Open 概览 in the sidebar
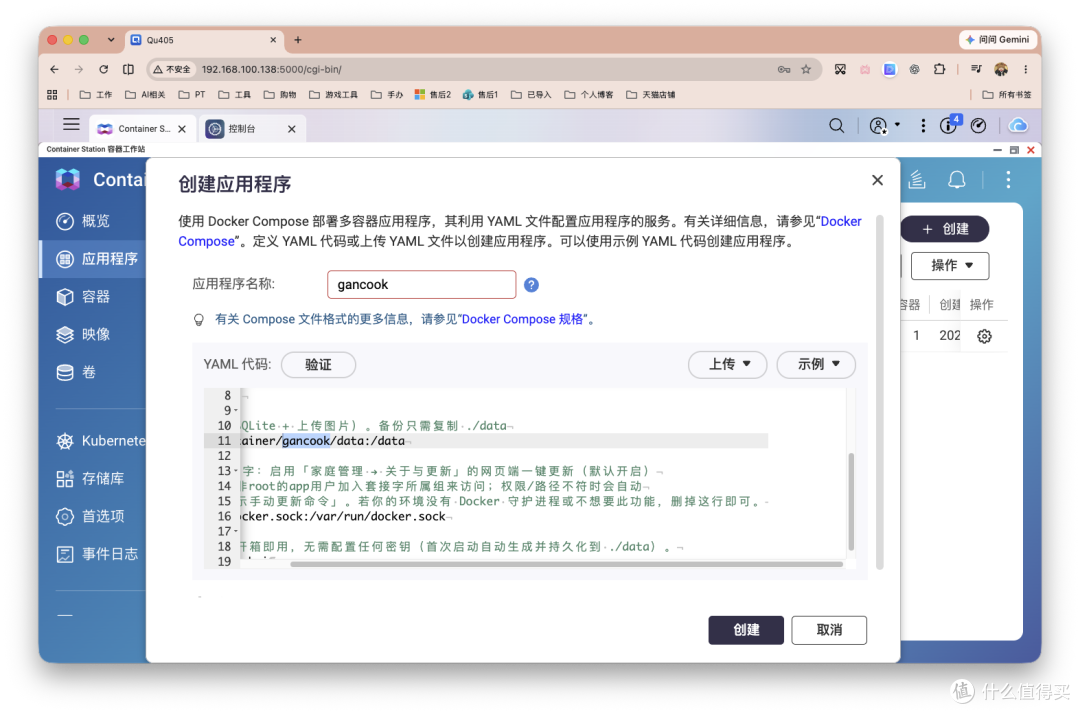Screen dimensions: 1080x714 coord(93,221)
